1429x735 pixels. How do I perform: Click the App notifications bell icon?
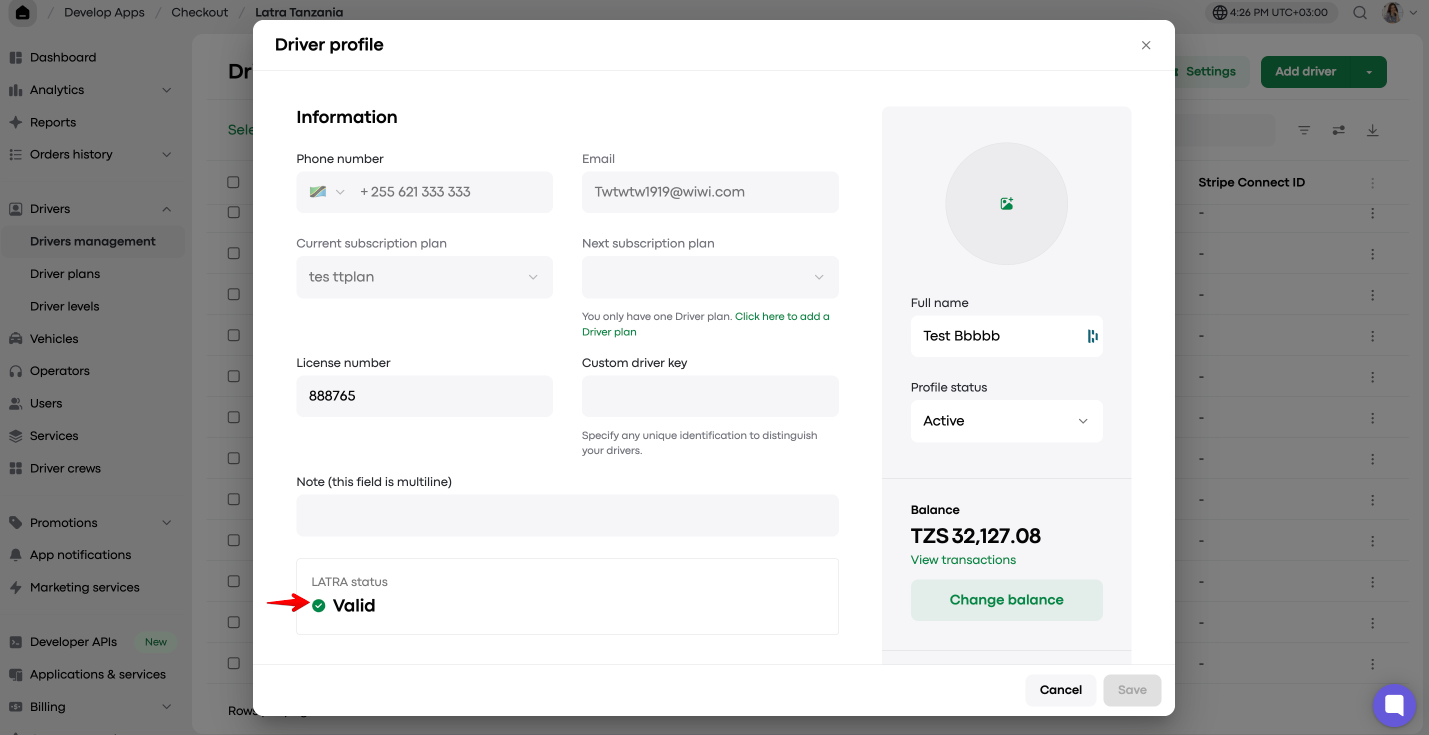tap(15, 555)
